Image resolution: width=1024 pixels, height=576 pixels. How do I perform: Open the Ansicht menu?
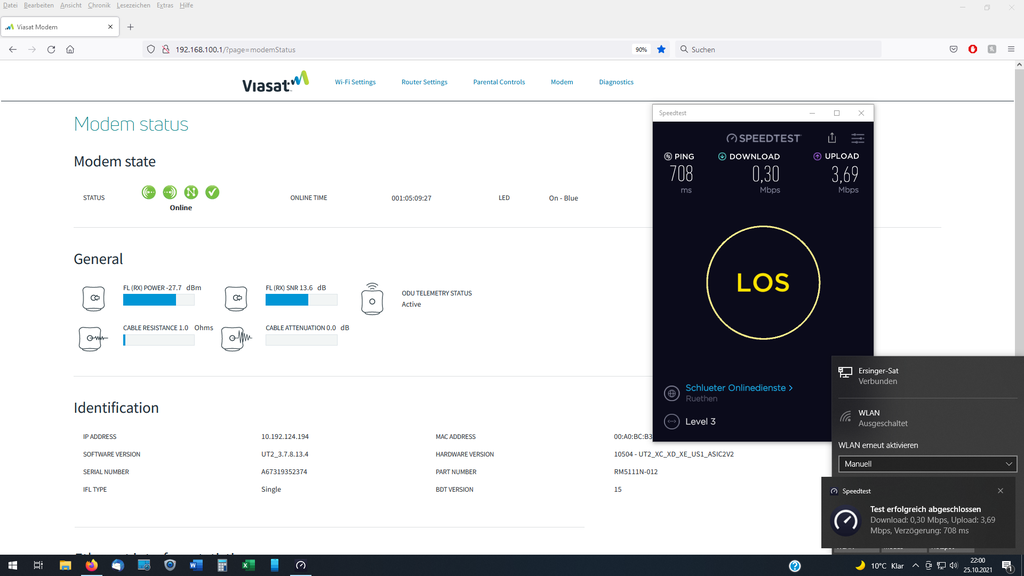[x=71, y=5]
